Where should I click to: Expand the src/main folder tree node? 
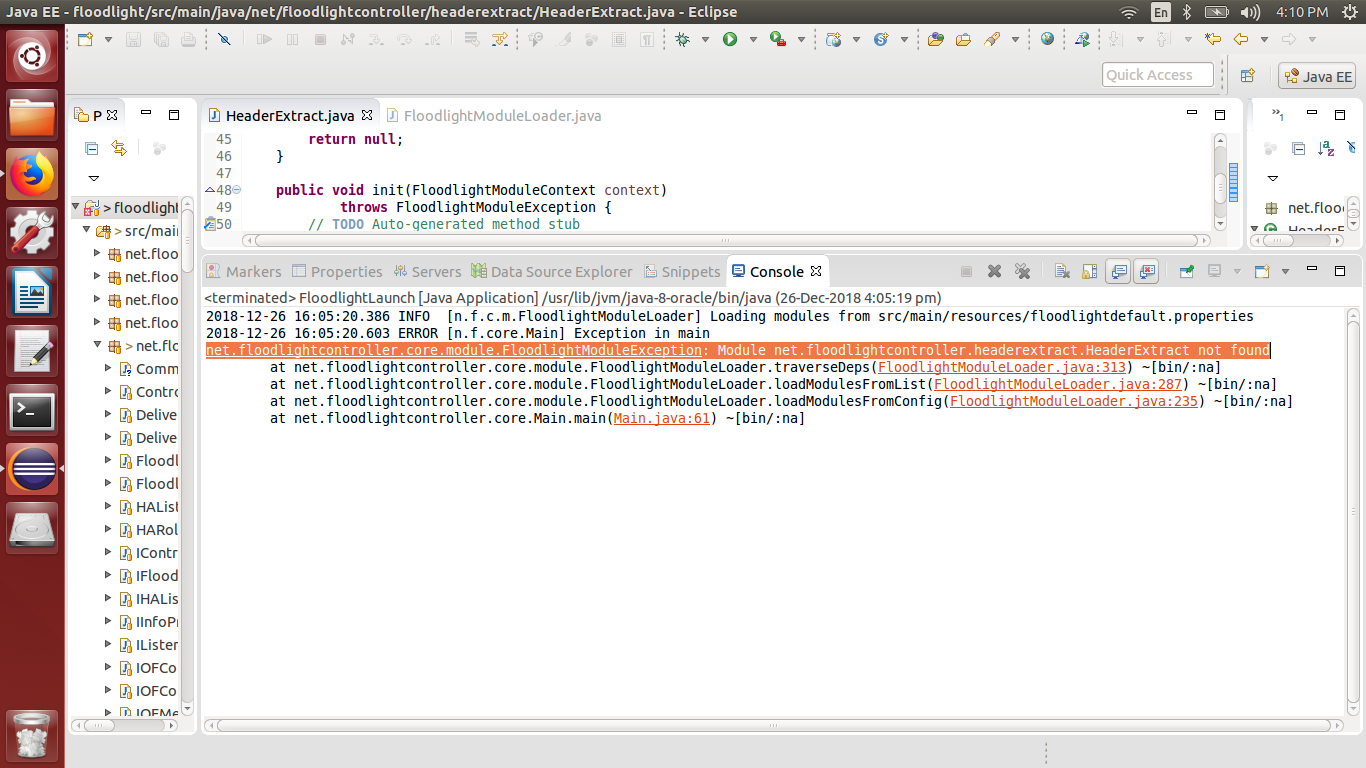(x=86, y=231)
